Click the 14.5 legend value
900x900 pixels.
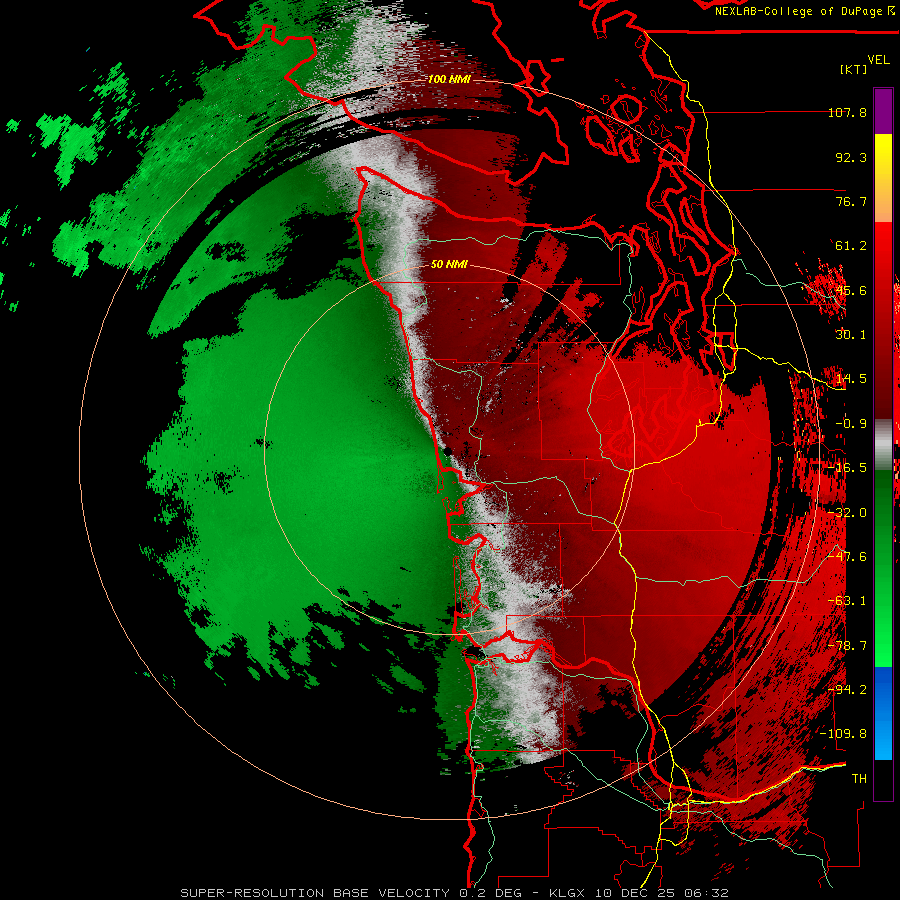(x=851, y=379)
